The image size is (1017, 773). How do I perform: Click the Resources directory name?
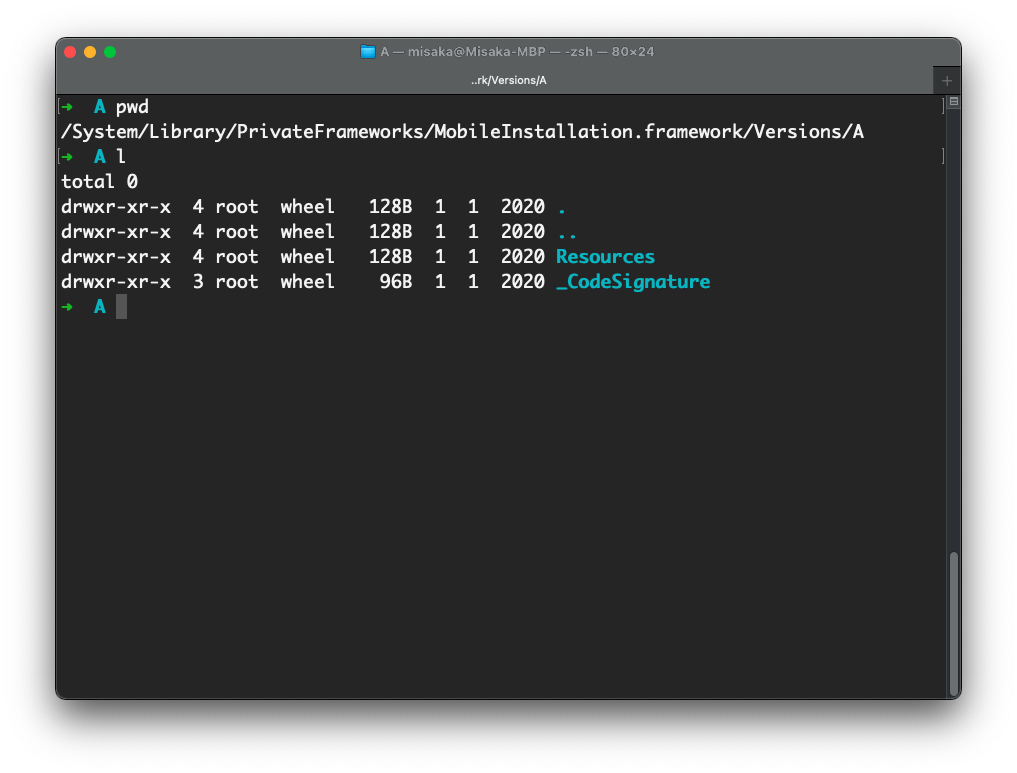pyautogui.click(x=605, y=257)
